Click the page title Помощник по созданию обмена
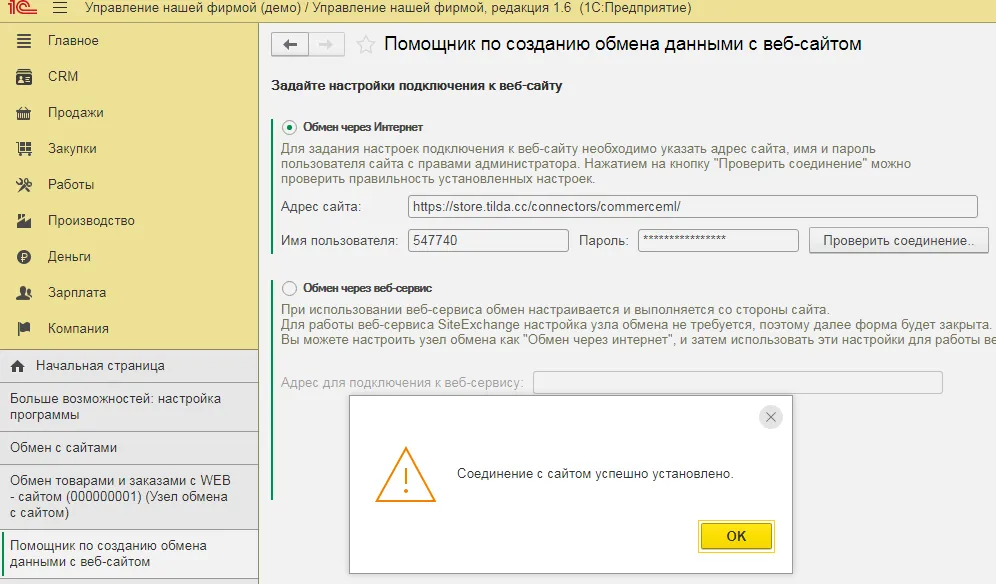 point(622,44)
